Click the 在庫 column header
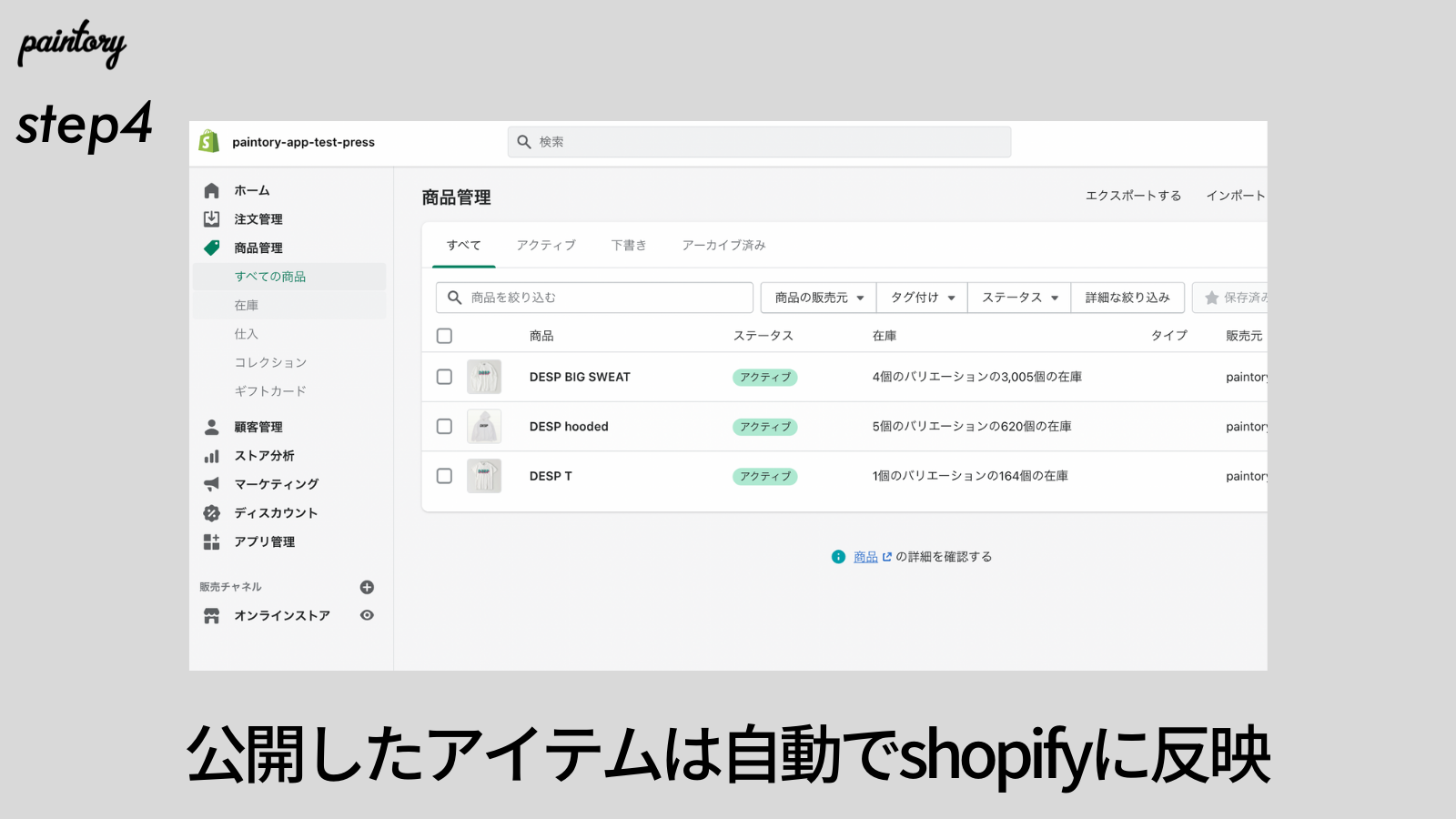 point(885,336)
